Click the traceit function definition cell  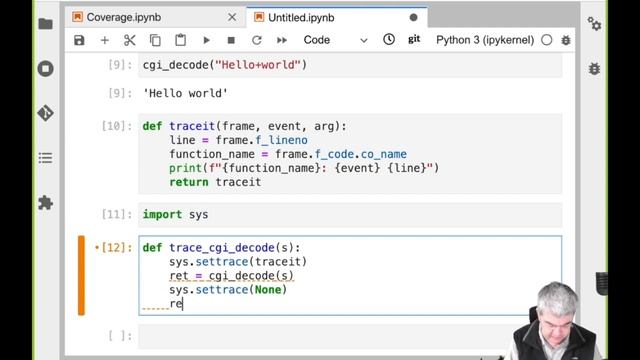350,154
